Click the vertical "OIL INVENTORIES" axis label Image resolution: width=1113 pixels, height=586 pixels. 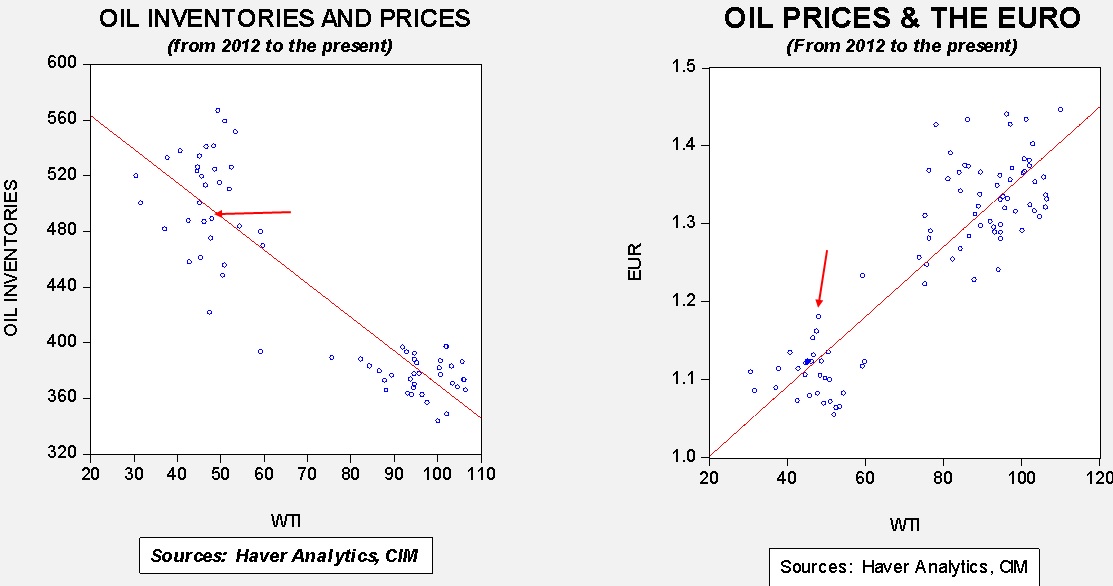tap(14, 258)
